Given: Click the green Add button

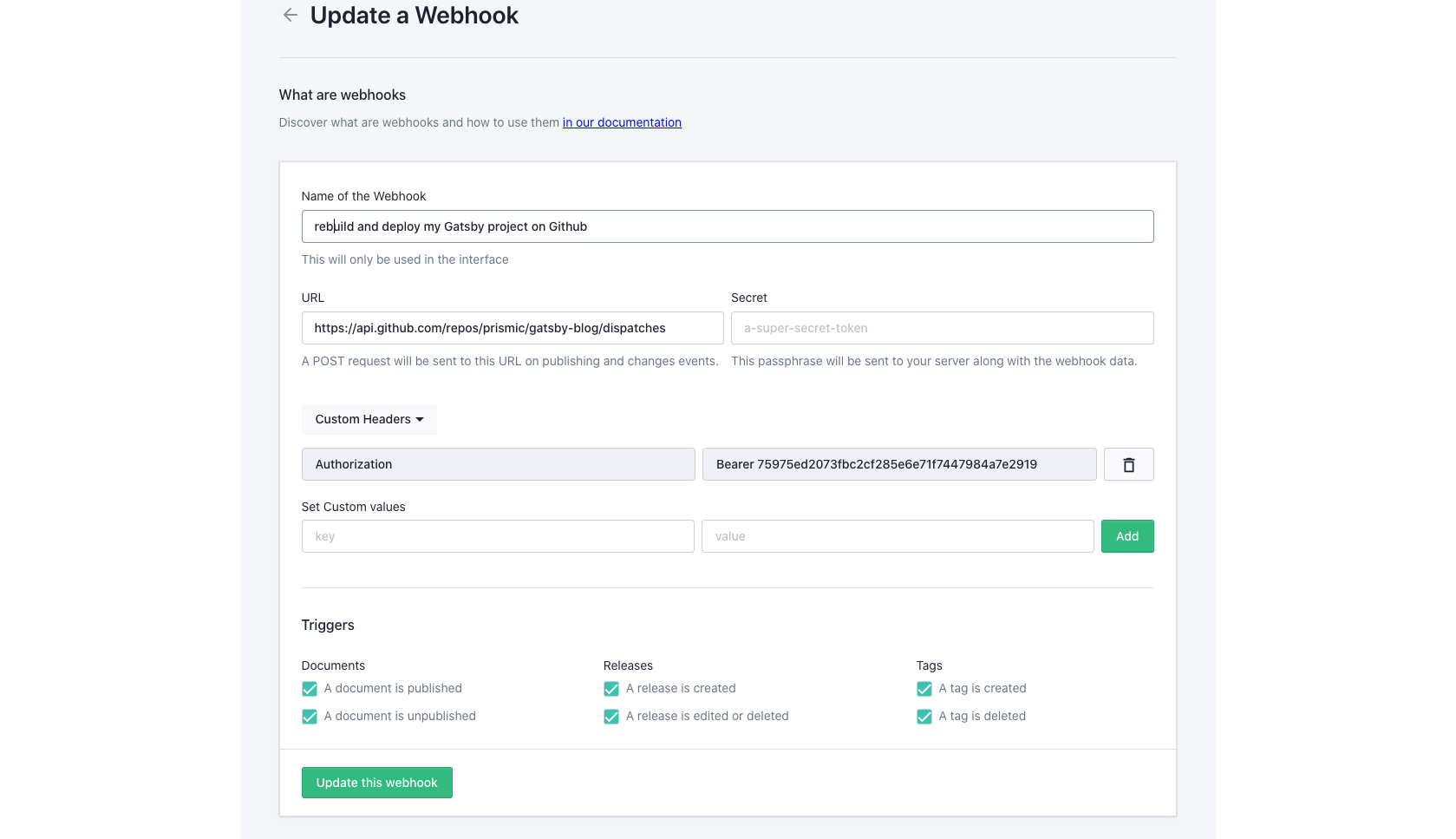Looking at the screenshot, I should click(x=1127, y=536).
